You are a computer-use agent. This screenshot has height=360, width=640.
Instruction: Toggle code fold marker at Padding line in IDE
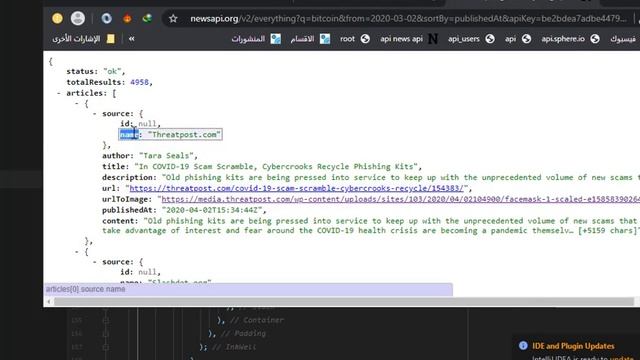pyautogui.click(x=106, y=334)
